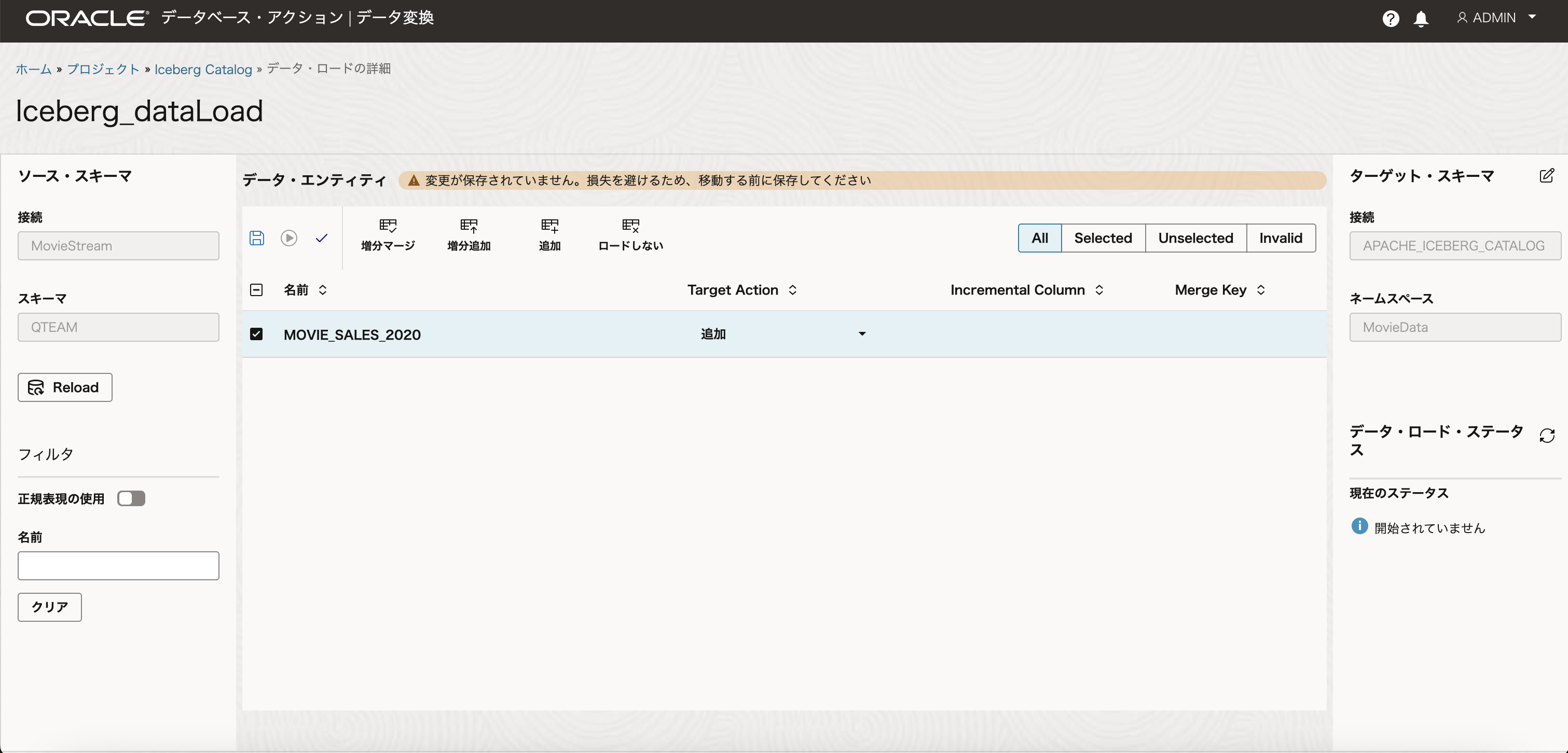The width and height of the screenshot is (1568, 753).
Task: Click the Reload button
Action: 65,387
